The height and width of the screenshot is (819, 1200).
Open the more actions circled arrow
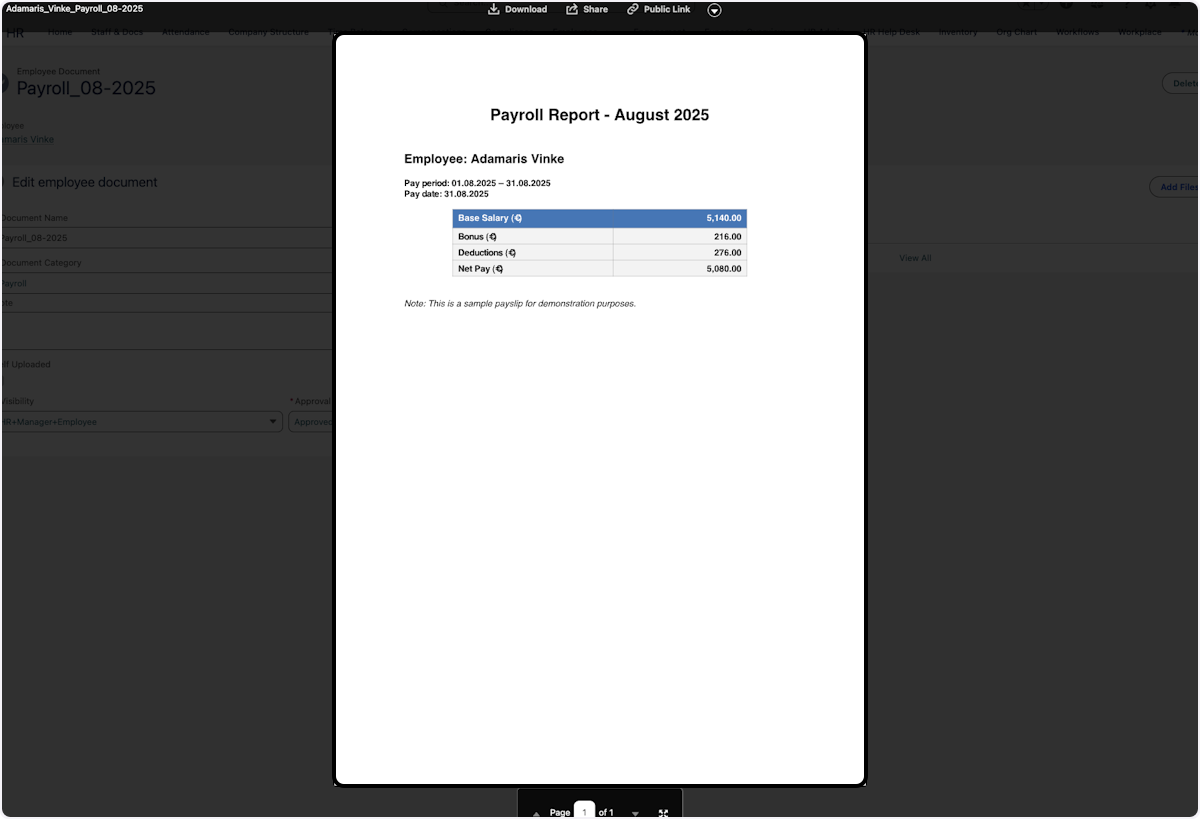click(x=714, y=10)
